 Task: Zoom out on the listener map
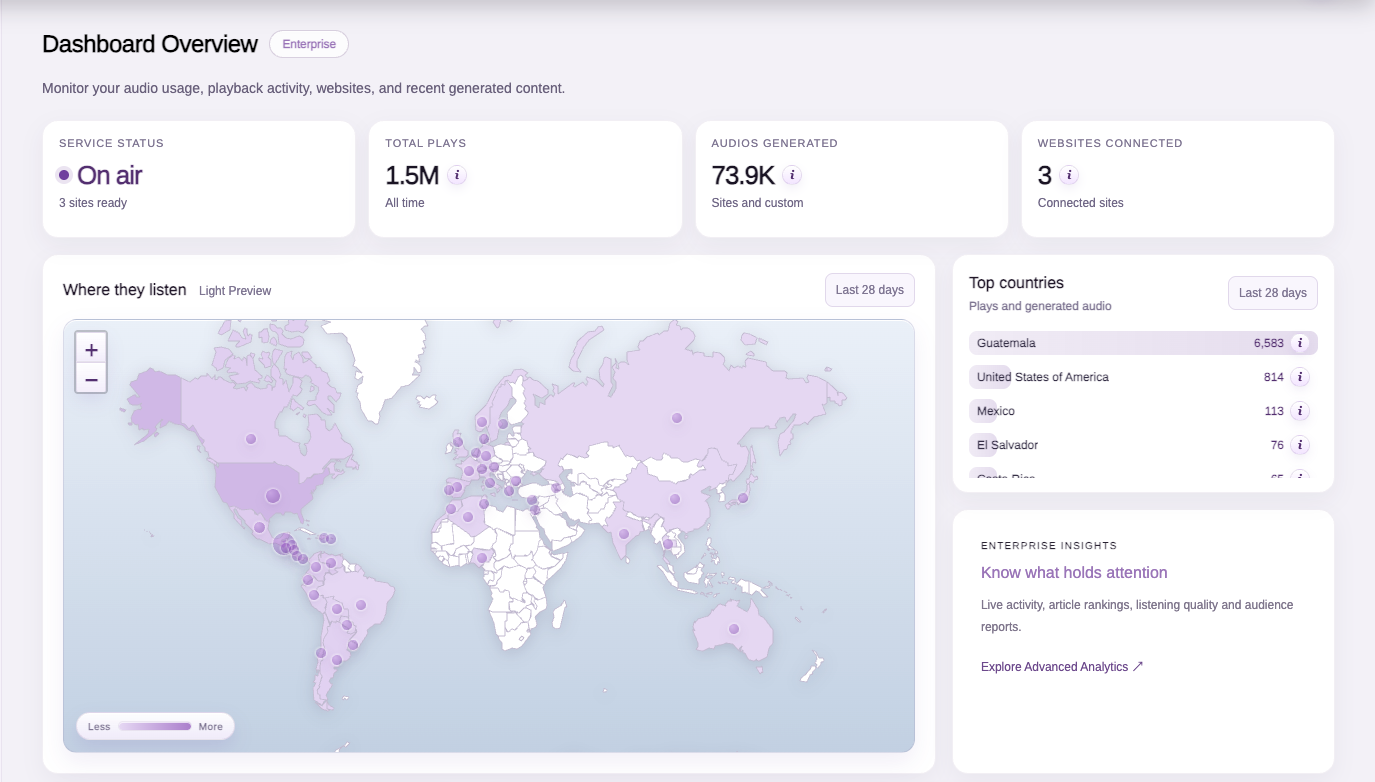point(91,378)
